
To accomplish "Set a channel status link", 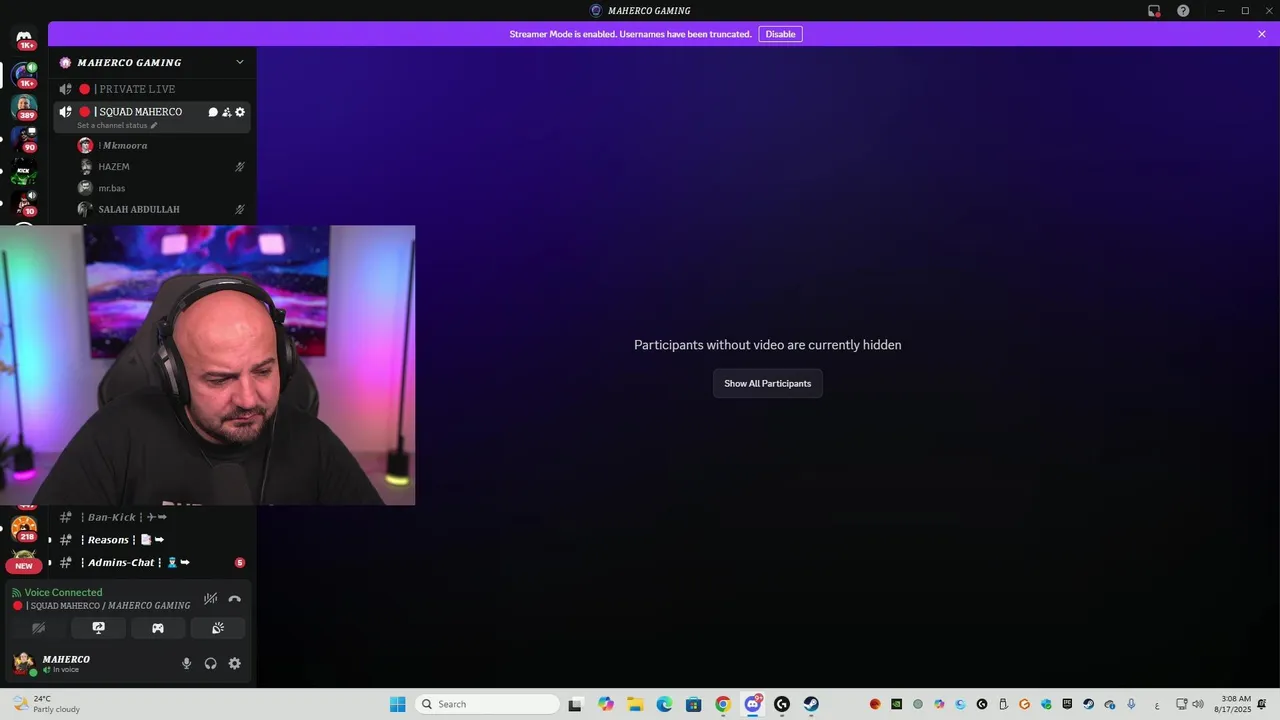I will [x=117, y=126].
